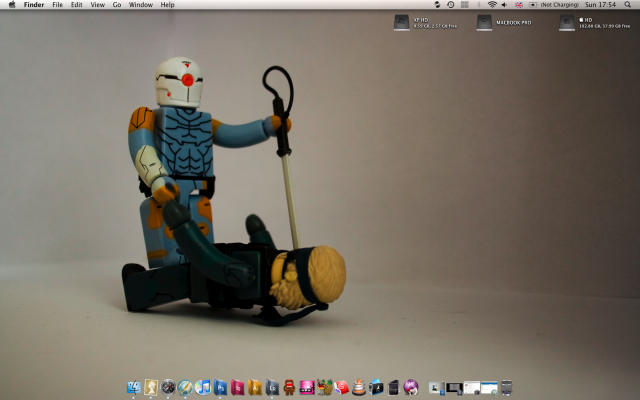Open minimized white document window in Dock
The image size is (640, 400).
pyautogui.click(x=471, y=388)
